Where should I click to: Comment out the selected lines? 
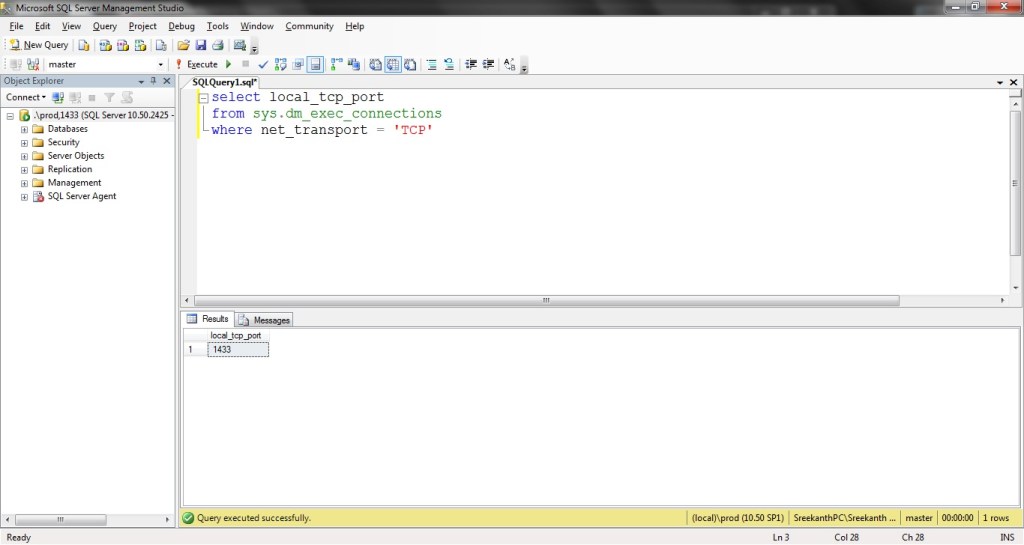click(x=432, y=64)
